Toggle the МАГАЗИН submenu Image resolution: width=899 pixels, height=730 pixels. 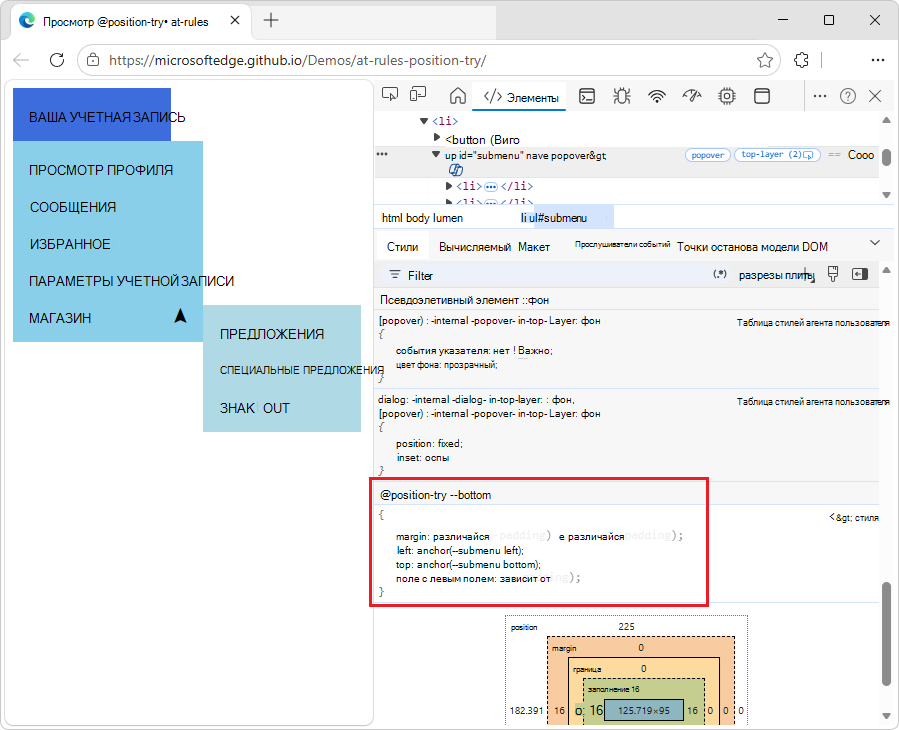pos(108,318)
